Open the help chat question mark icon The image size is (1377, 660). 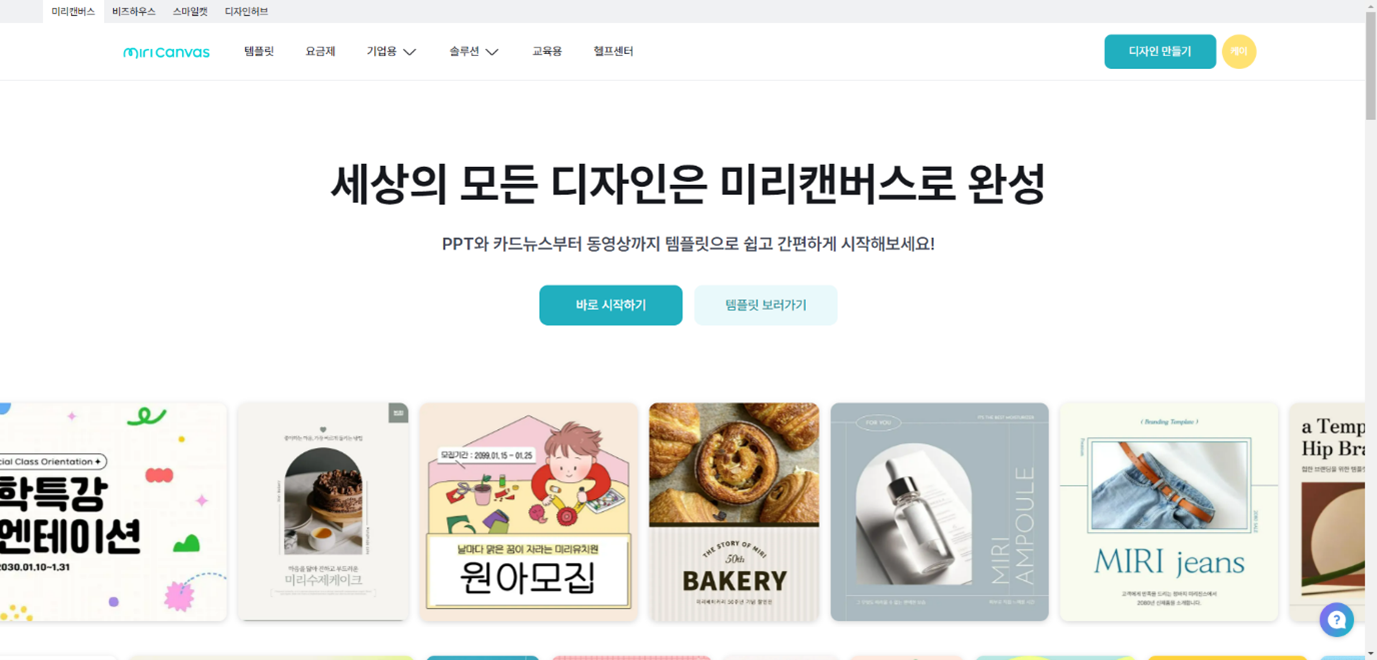(x=1336, y=620)
